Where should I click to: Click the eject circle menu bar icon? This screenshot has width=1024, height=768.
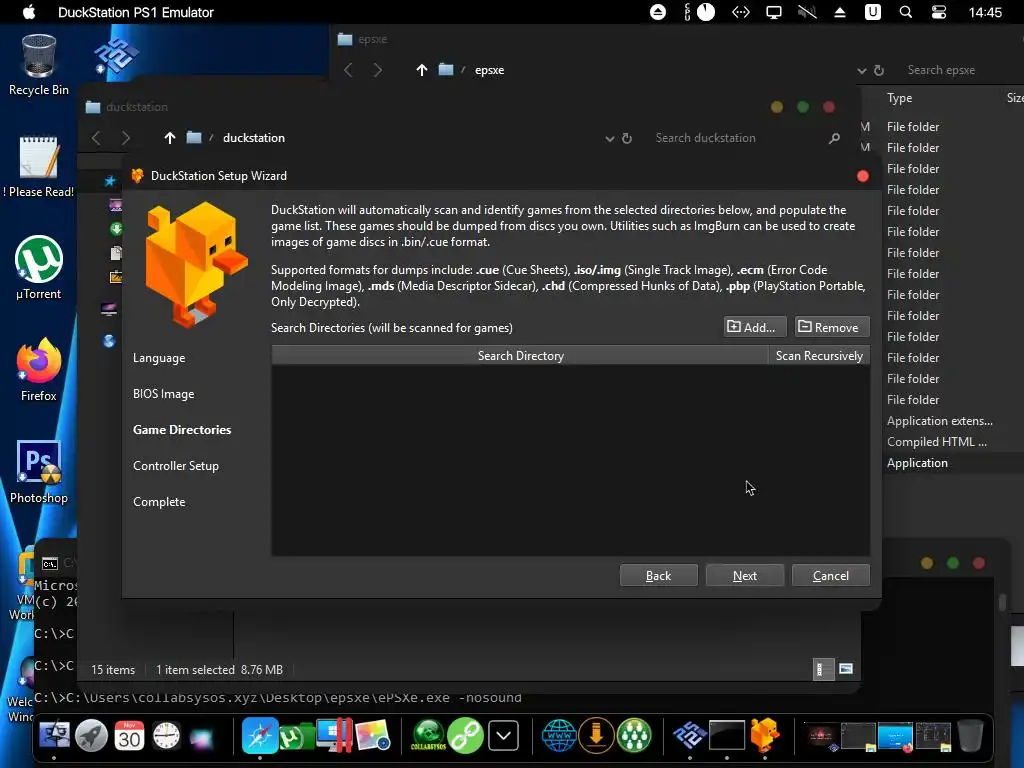coord(658,12)
